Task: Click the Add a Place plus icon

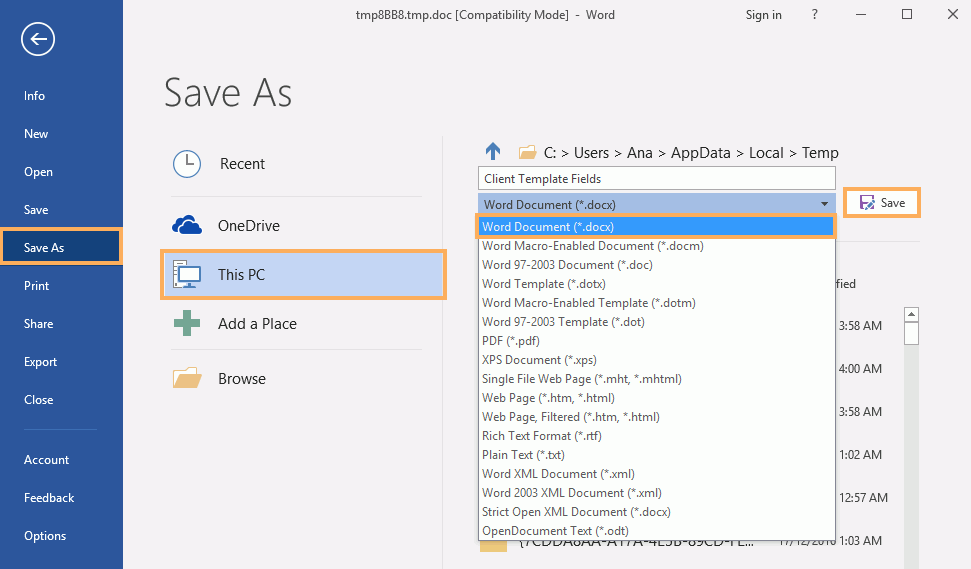Action: tap(187, 324)
